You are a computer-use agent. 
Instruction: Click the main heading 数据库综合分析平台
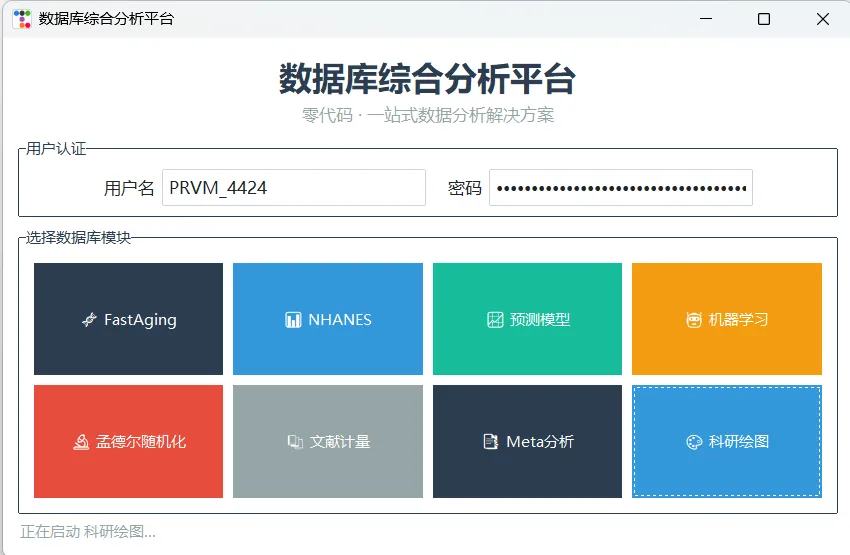pos(427,79)
